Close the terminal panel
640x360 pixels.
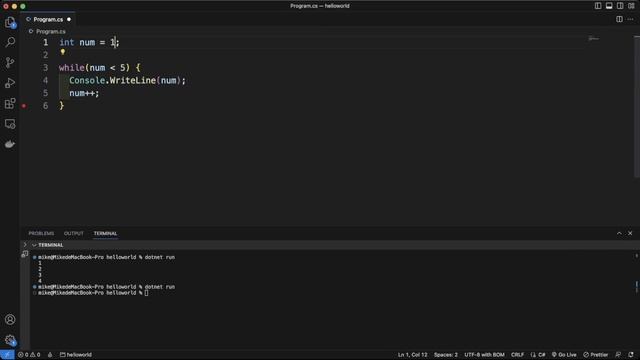coord(630,233)
